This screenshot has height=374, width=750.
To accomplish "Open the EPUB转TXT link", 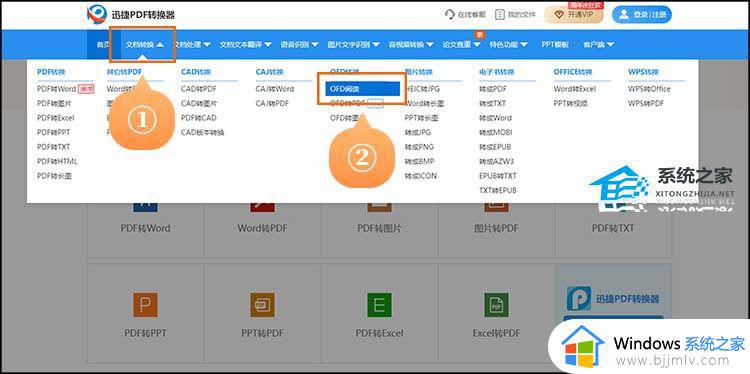I will pos(497,176).
